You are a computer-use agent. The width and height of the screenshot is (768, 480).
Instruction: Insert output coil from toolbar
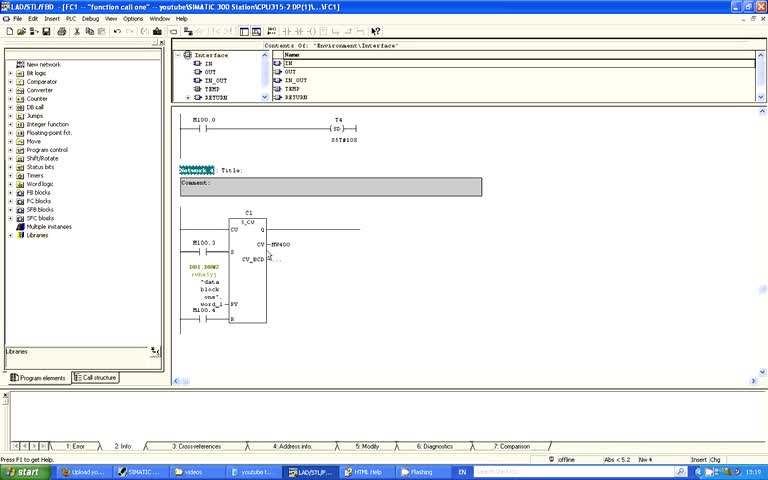coord(312,31)
